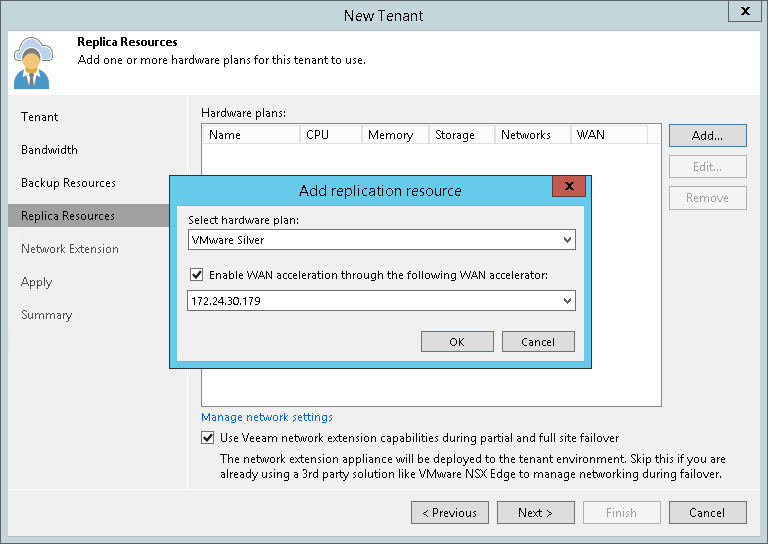
Task: Go to the Tenant wizard step
Action: click(40, 117)
